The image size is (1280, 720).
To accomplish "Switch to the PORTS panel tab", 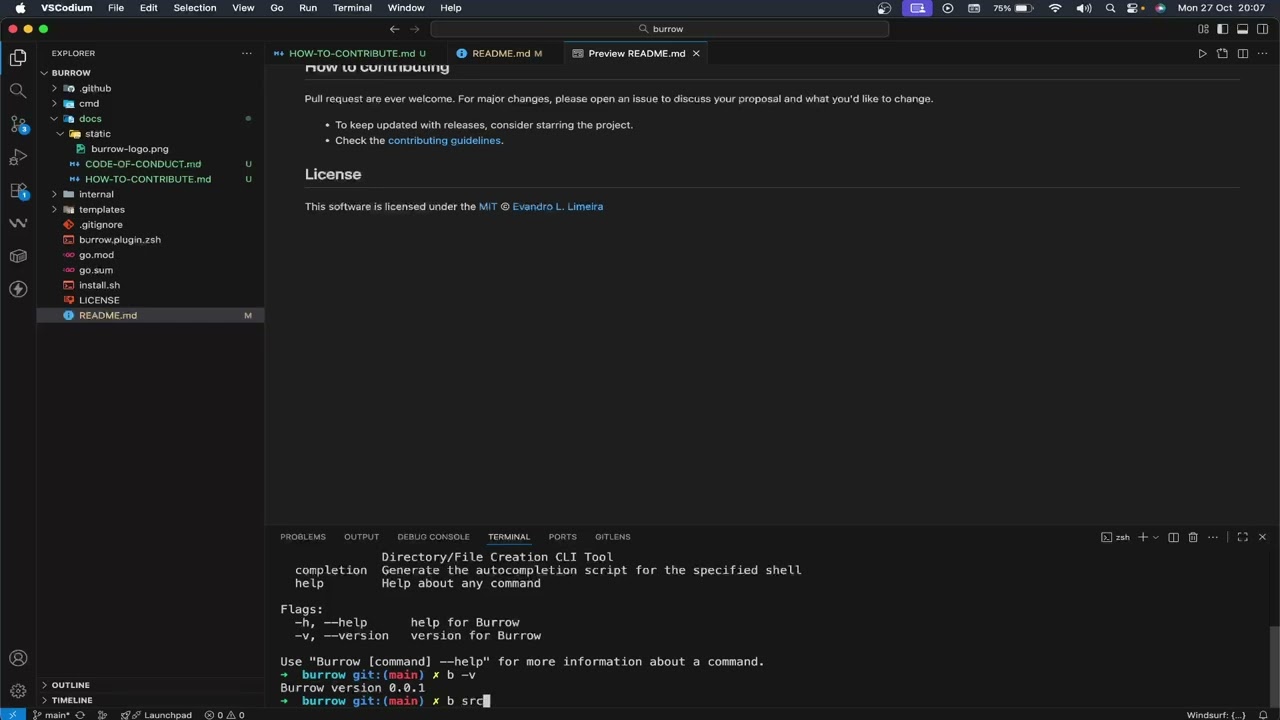I will (562, 537).
